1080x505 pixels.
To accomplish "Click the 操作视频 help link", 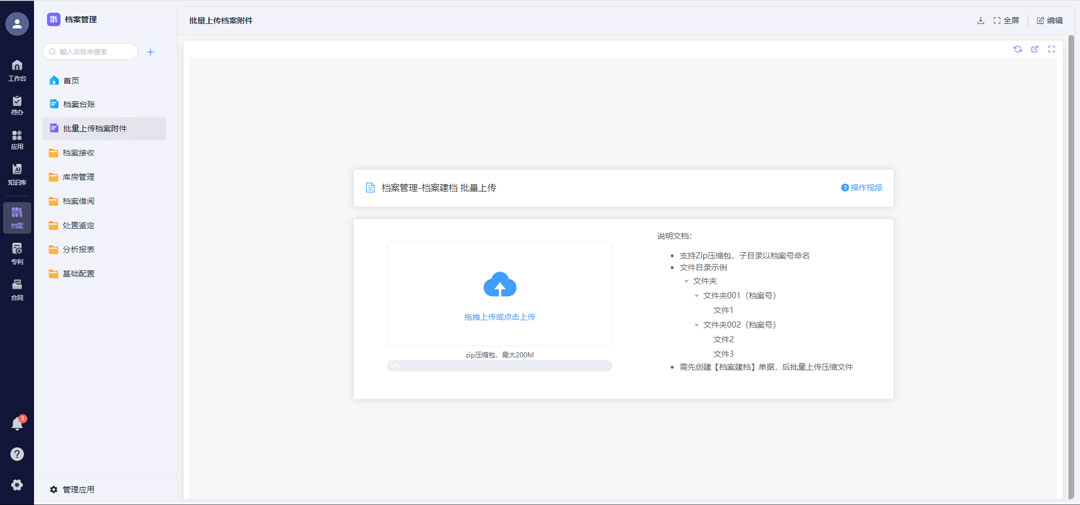I will 862,187.
